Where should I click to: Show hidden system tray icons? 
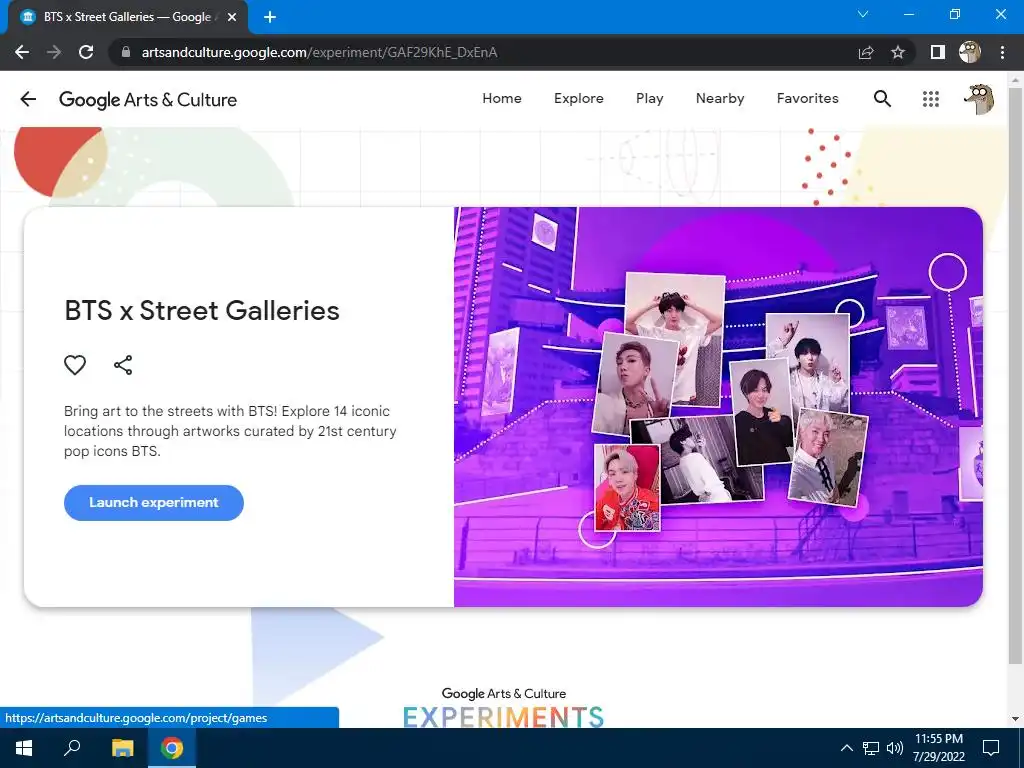point(846,748)
